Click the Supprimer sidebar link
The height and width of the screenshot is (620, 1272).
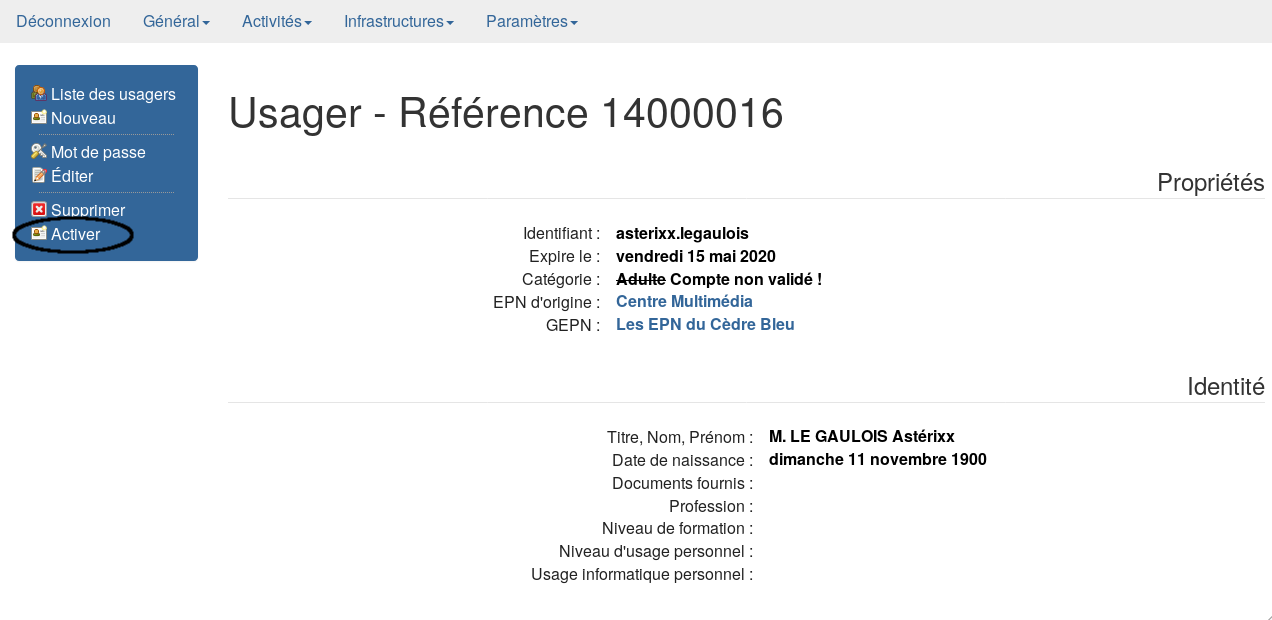tap(88, 210)
